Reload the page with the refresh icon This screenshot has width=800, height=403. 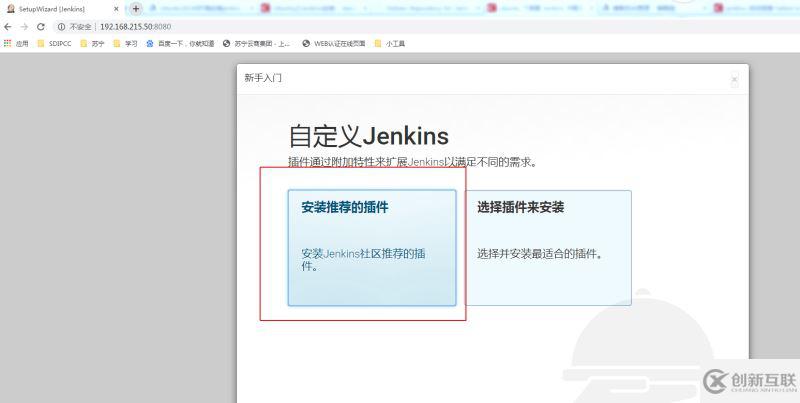40,27
